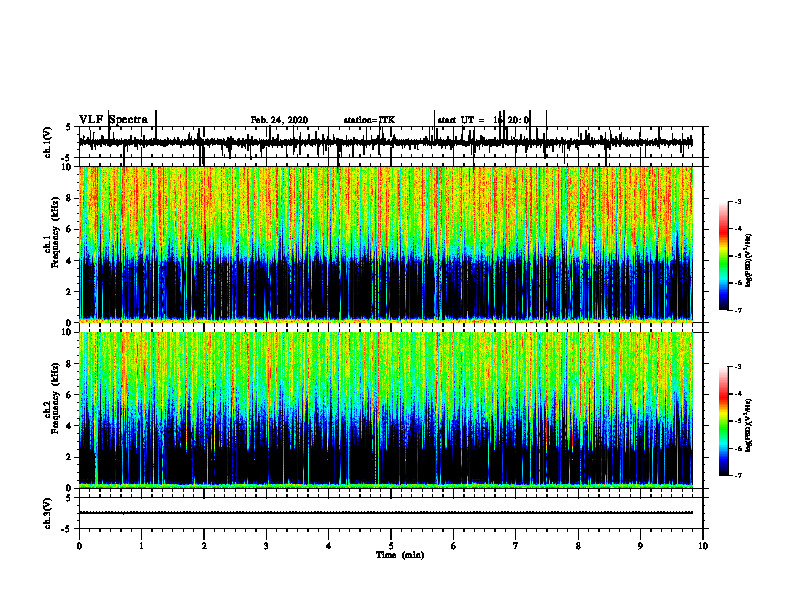Click the '10' time axis tick label

(x=703, y=546)
